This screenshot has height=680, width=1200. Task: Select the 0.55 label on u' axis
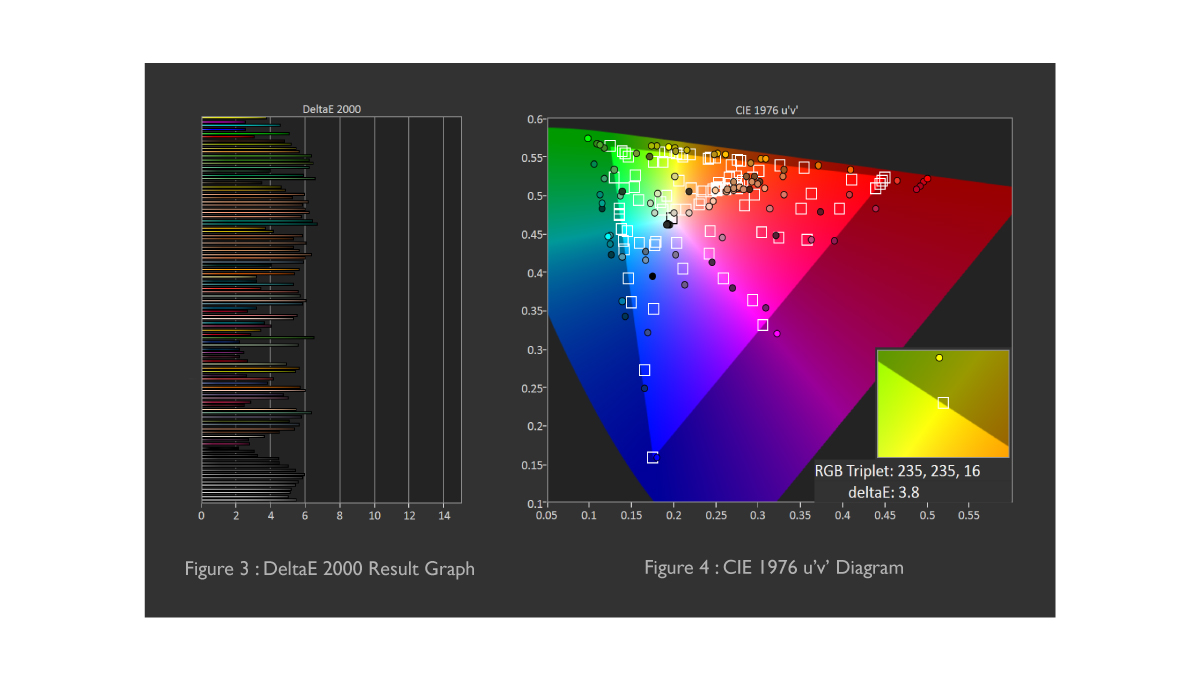pos(970,516)
